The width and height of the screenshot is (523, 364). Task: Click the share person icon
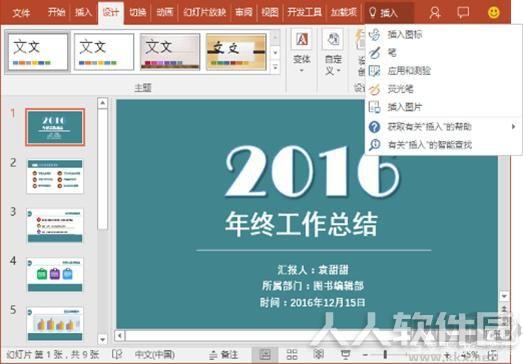pos(435,13)
